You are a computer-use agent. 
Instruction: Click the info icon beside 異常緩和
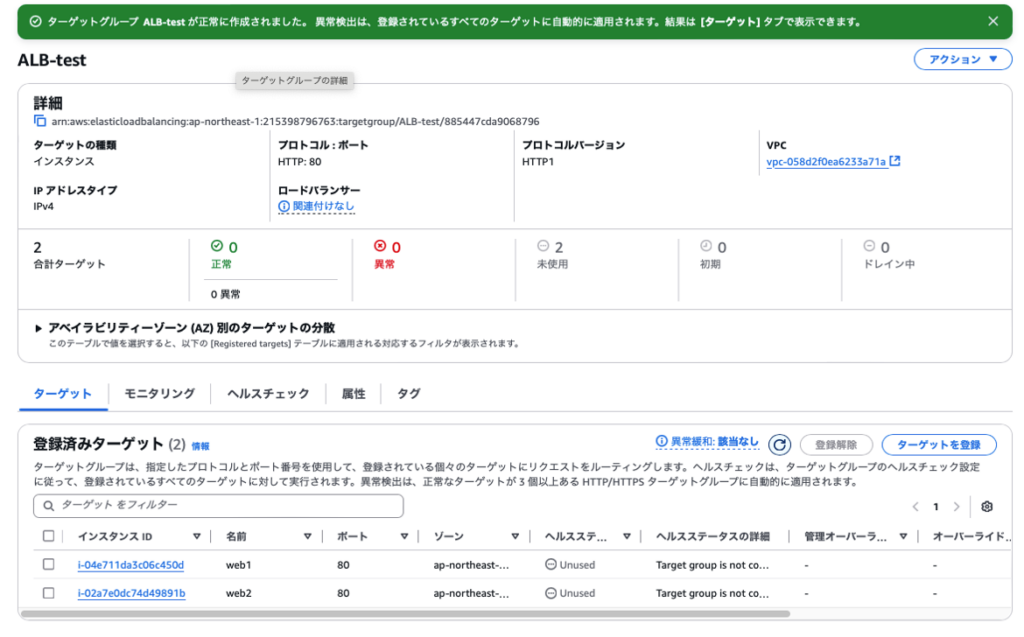661,442
